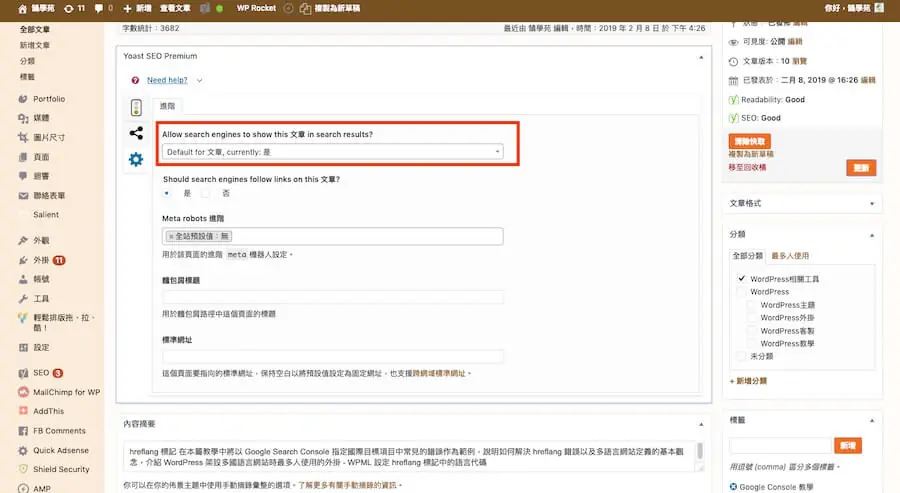The width and height of the screenshot is (900, 493).
Task: Collapse the 分類 categories panel arrow
Action: 872,235
